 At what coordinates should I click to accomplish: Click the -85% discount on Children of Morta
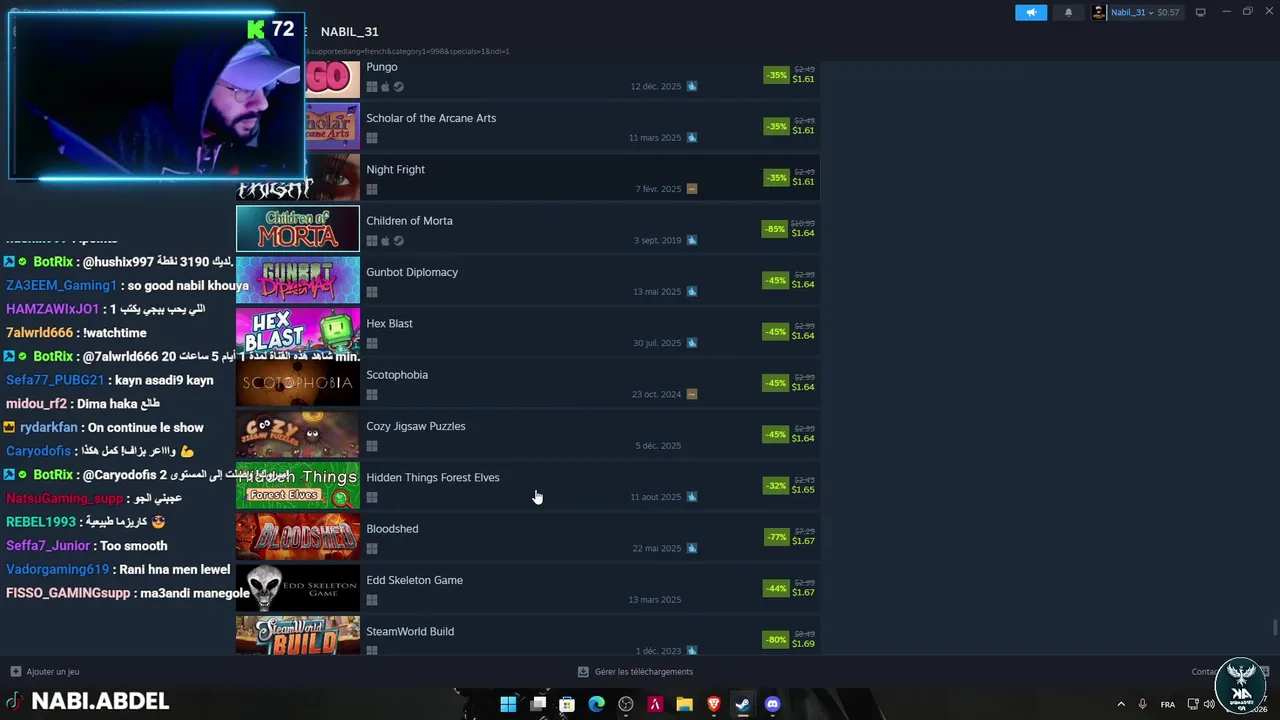pos(775,229)
